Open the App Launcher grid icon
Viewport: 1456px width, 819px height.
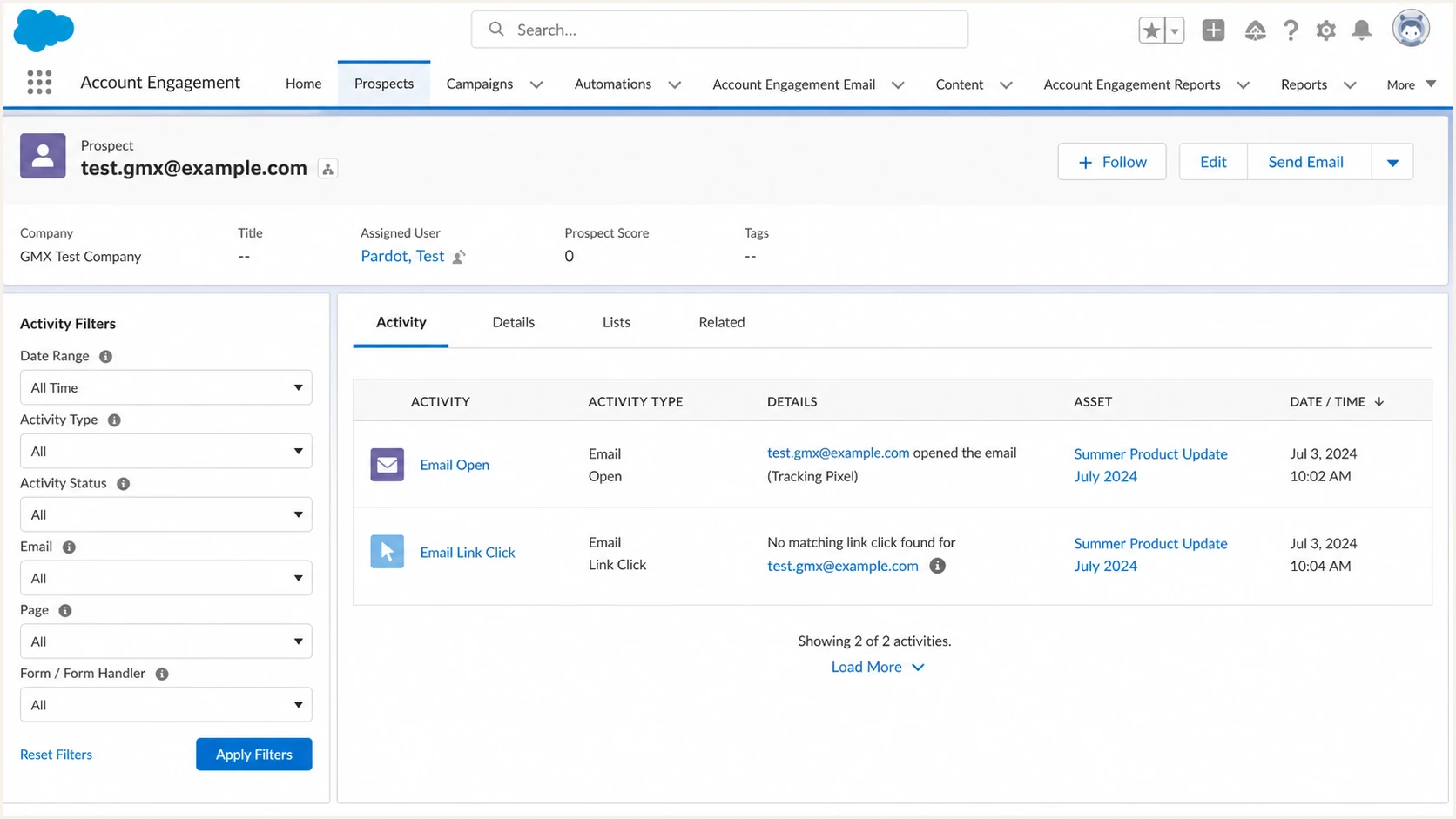[39, 83]
